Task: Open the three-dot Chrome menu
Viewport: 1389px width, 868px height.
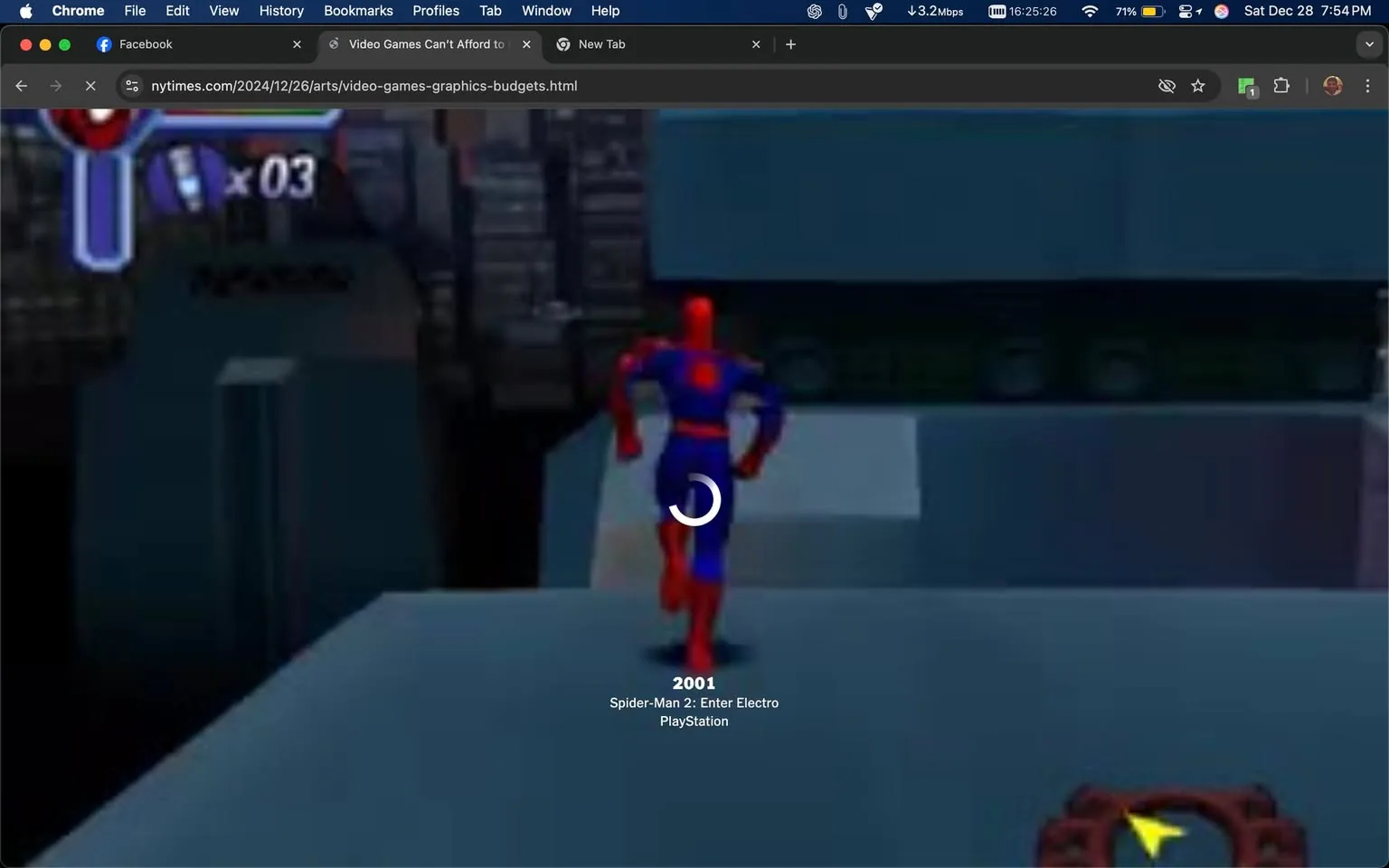Action: pos(1367,85)
